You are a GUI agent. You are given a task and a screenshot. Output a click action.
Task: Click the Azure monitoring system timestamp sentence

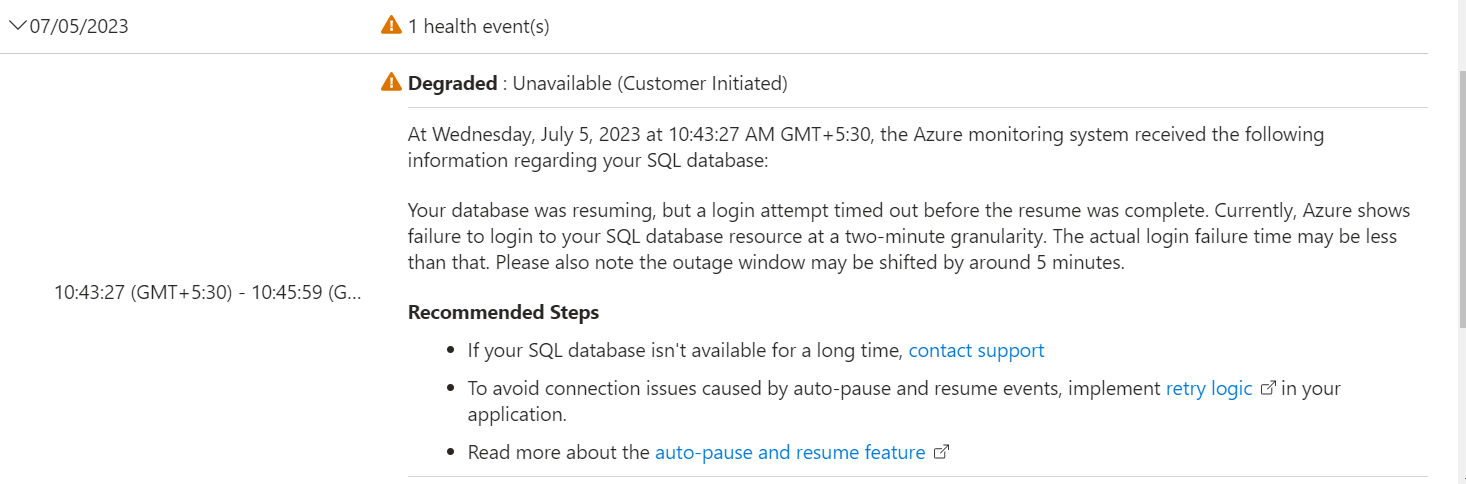866,147
